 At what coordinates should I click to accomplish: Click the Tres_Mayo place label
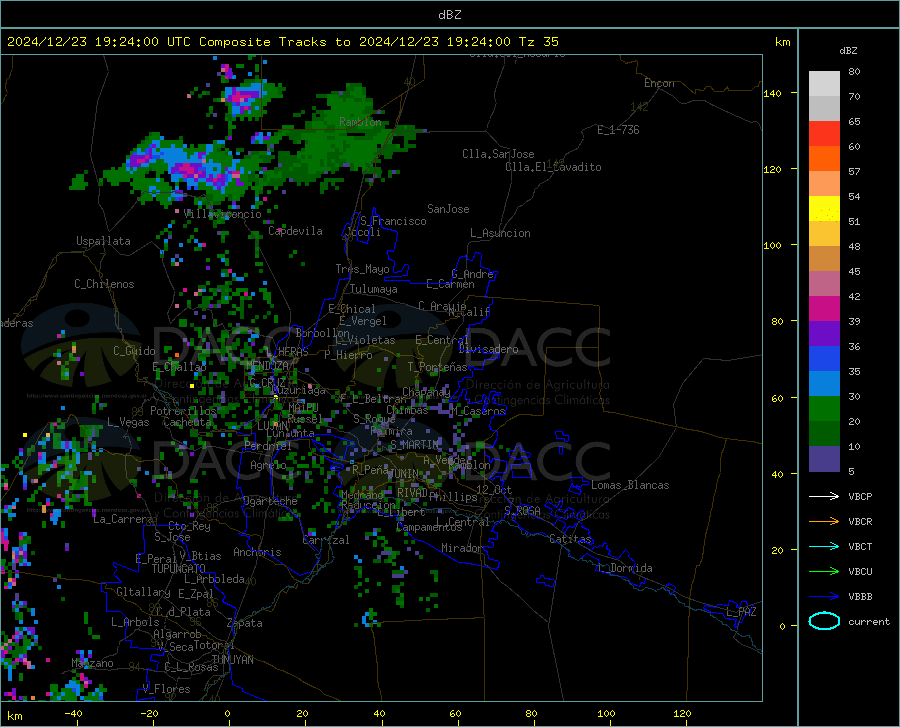point(362,269)
